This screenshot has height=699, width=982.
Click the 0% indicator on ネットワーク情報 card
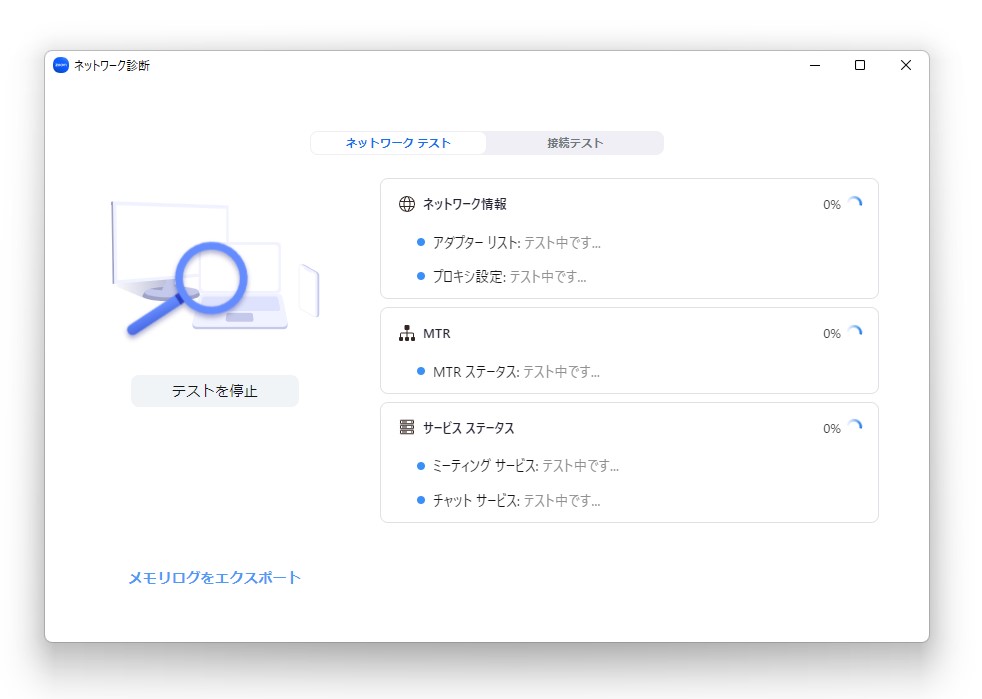point(831,204)
